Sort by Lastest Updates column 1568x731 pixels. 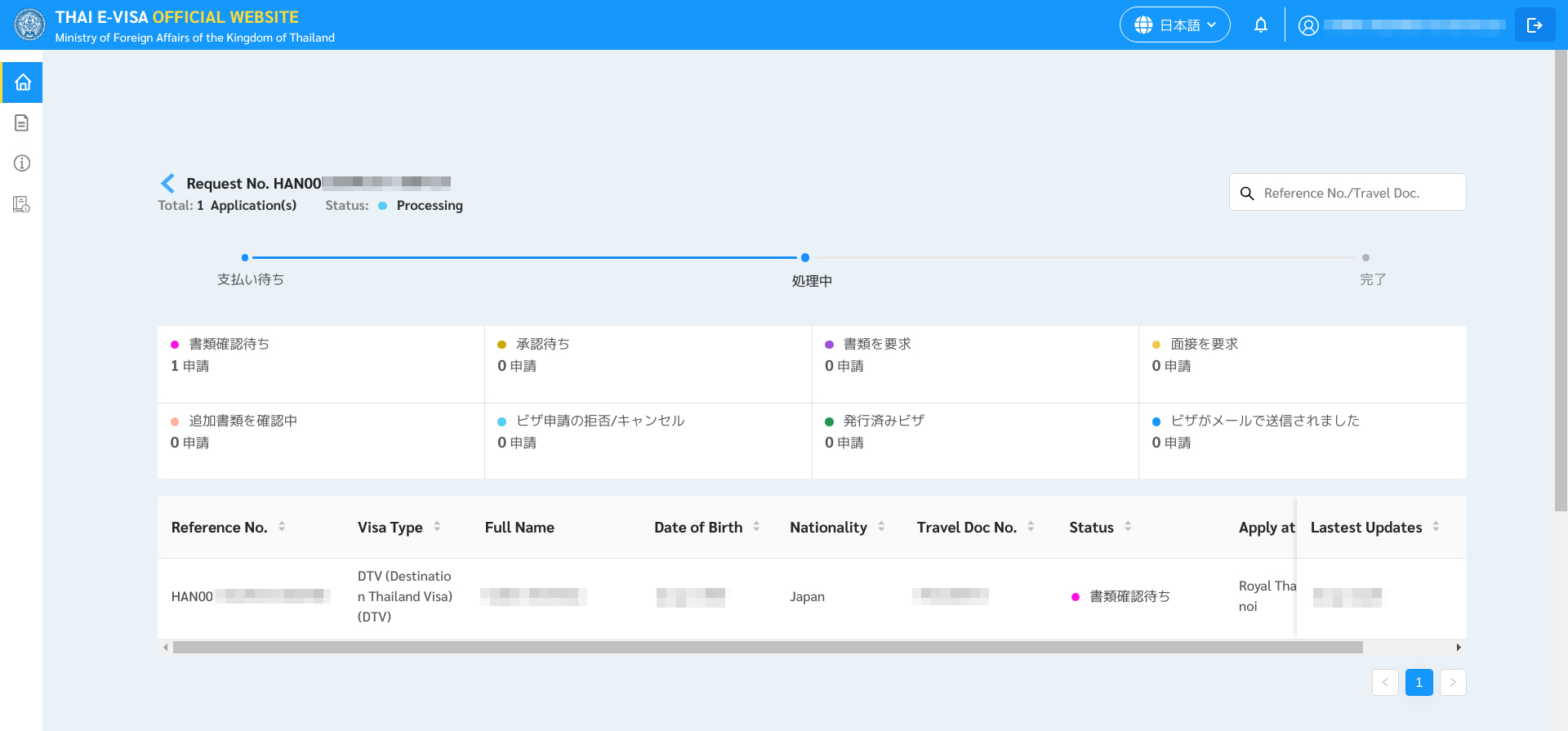click(1436, 527)
